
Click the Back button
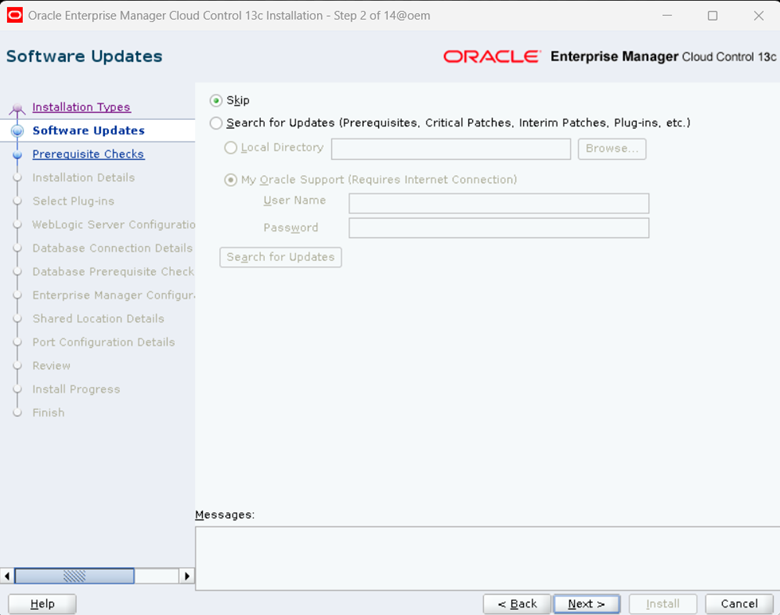pyautogui.click(x=517, y=604)
